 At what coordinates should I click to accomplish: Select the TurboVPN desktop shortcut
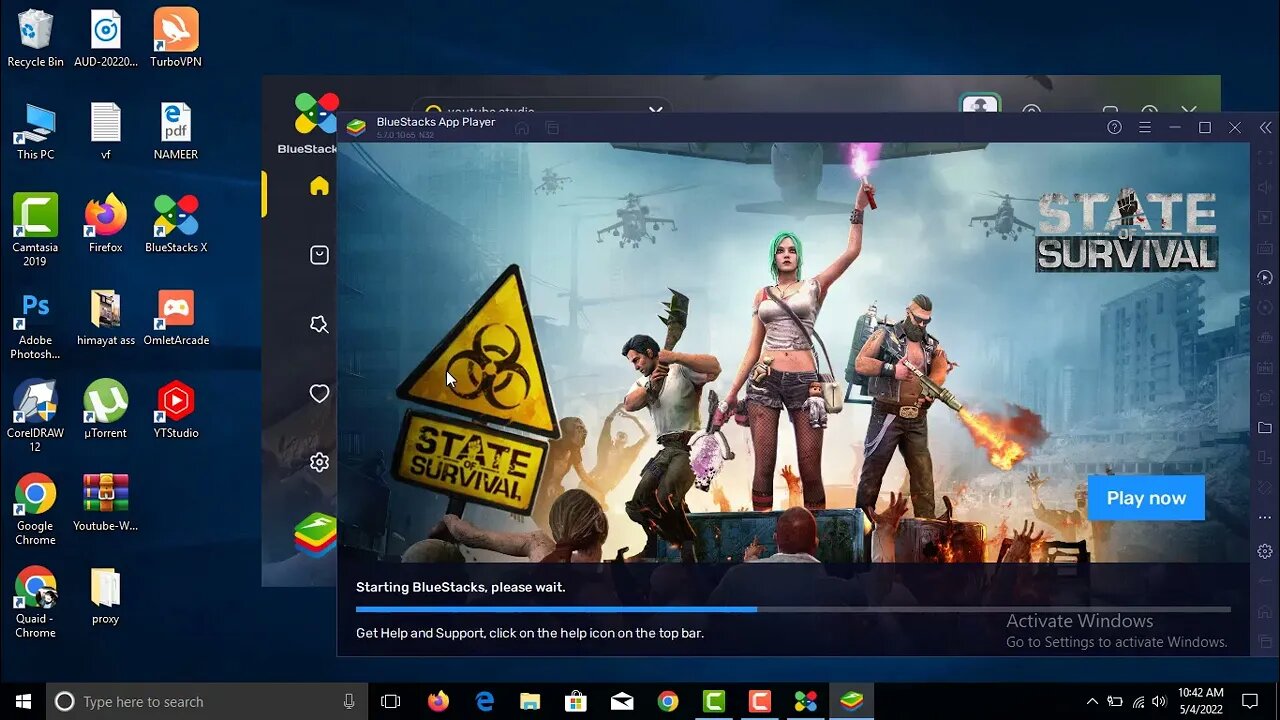[176, 40]
